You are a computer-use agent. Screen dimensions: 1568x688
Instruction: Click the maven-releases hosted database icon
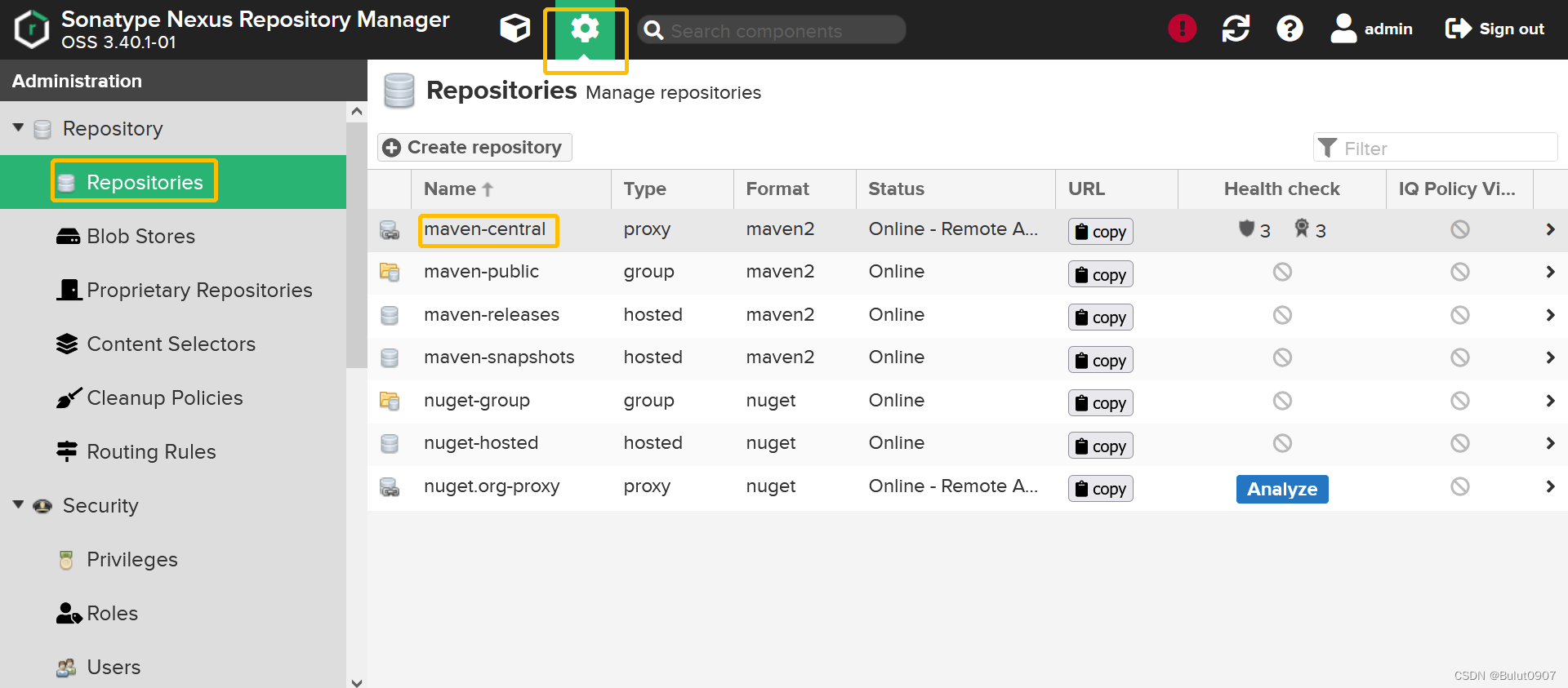point(390,315)
